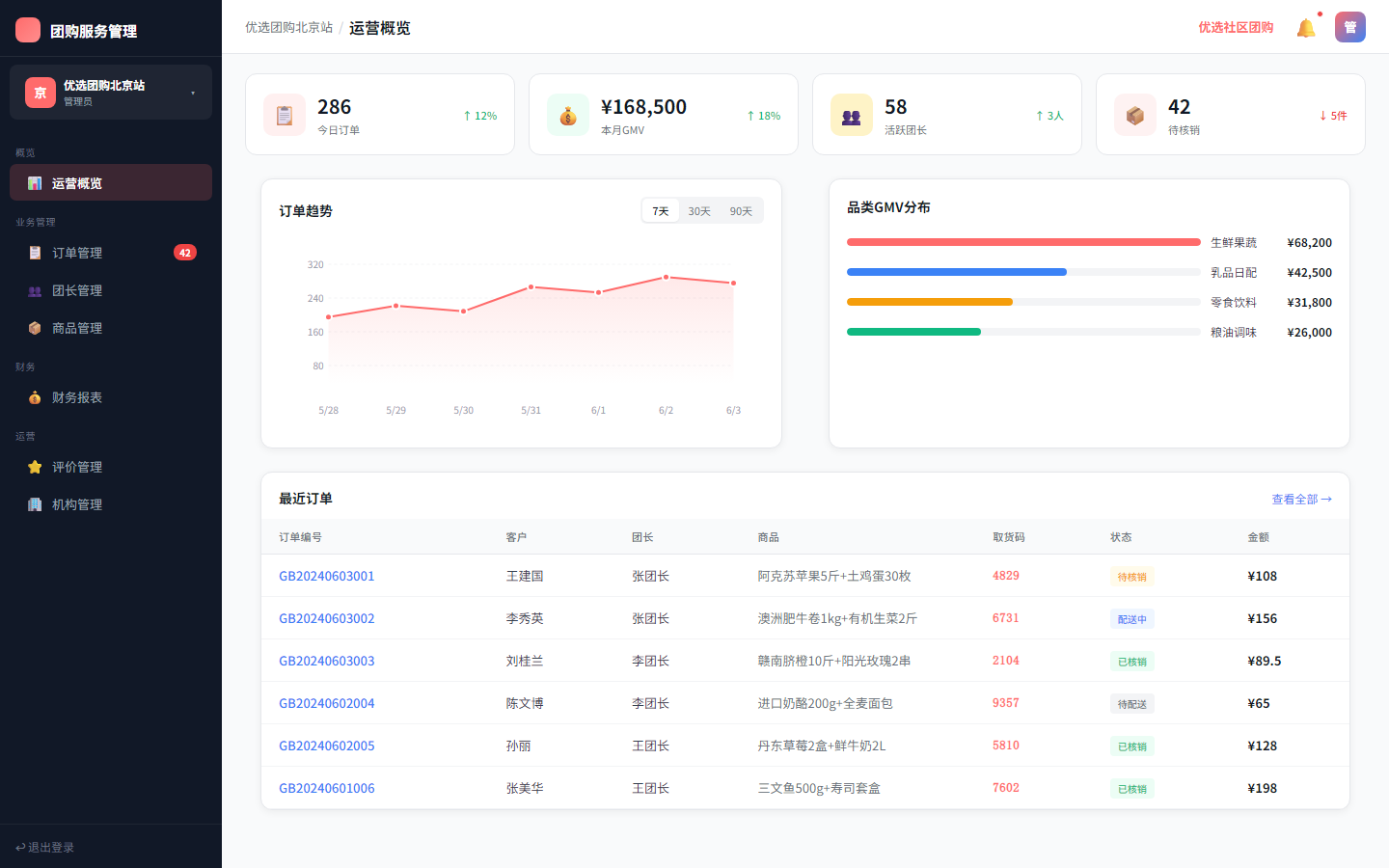The image size is (1389, 868).
Task: Click 退出登录 at sidebar bottom
Action: coord(45,847)
